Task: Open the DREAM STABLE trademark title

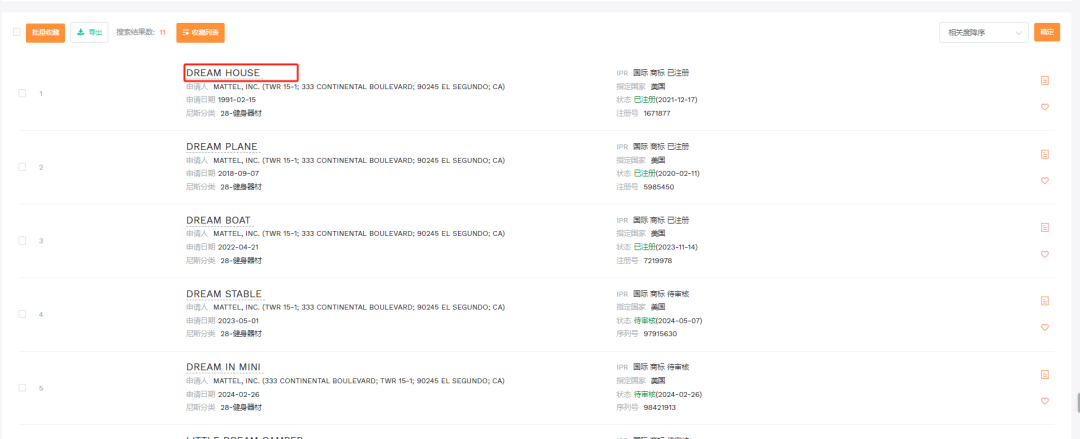Action: pos(224,294)
